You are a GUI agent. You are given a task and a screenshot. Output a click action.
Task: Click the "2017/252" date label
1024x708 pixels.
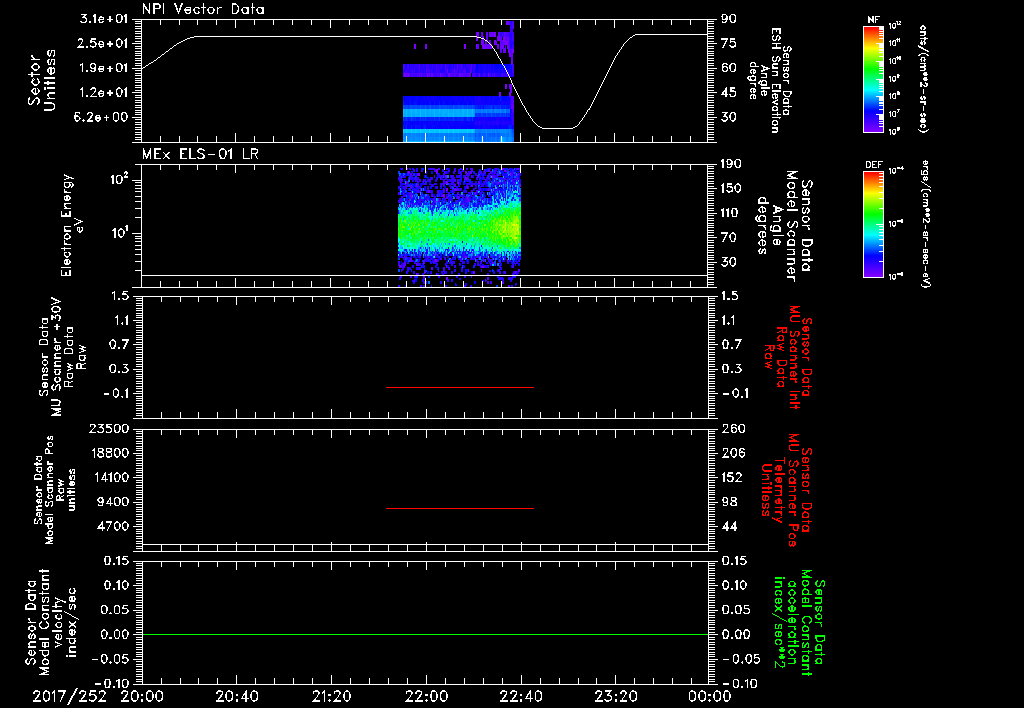pos(69,697)
